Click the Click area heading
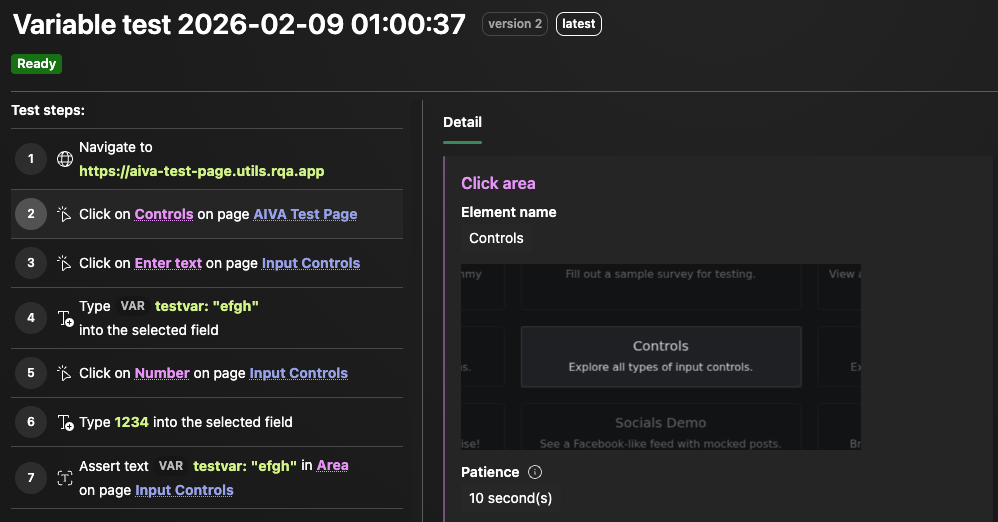Viewport: 998px width, 522px height. pyautogui.click(x=498, y=183)
